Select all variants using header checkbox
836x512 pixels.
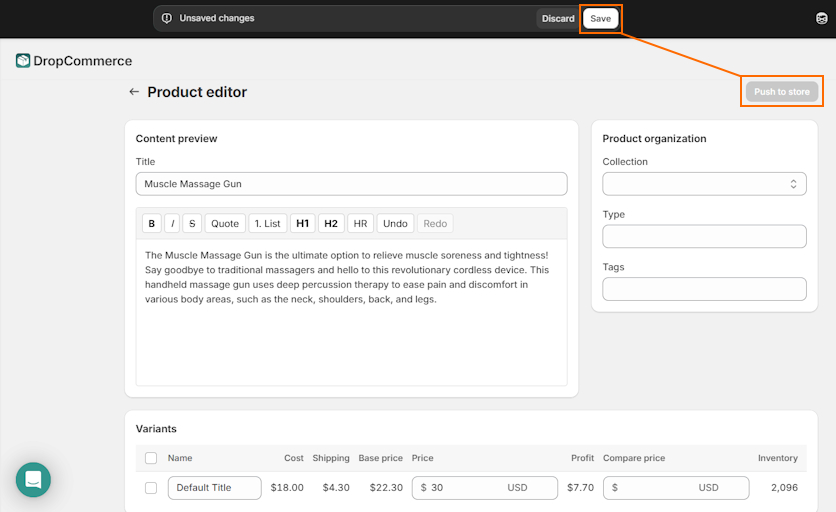point(151,458)
